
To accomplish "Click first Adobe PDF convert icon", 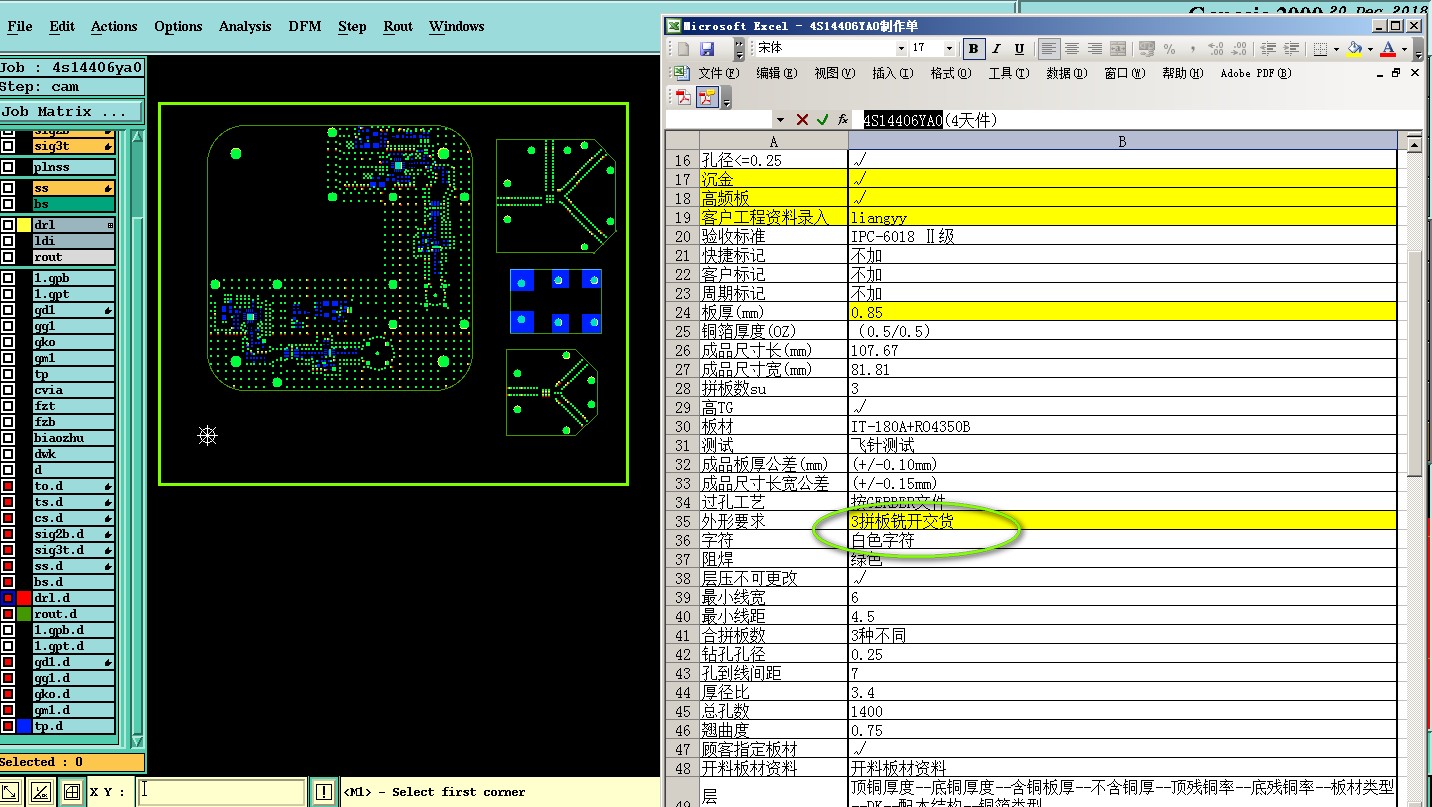I will click(x=684, y=97).
